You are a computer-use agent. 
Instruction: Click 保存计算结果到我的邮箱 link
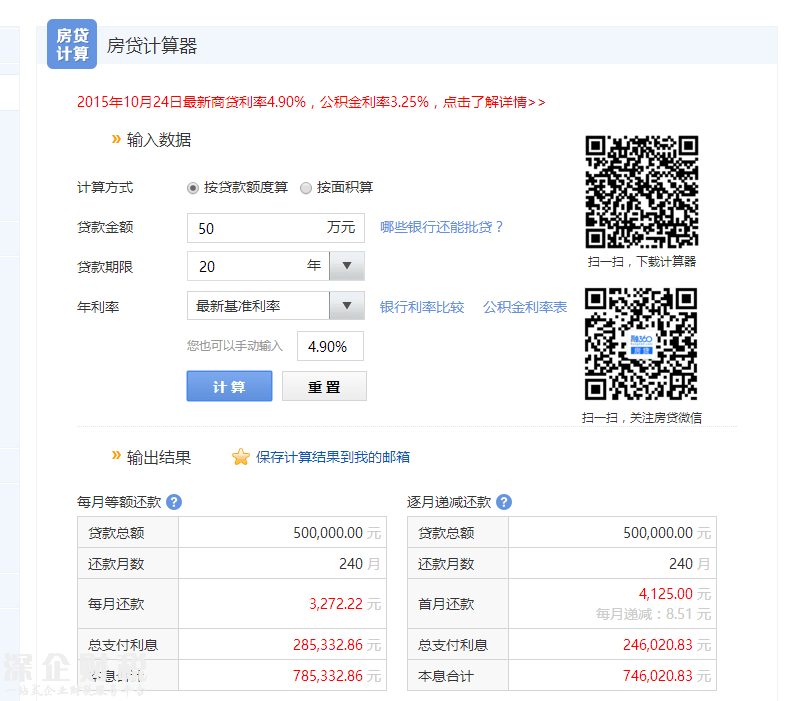[x=333, y=457]
